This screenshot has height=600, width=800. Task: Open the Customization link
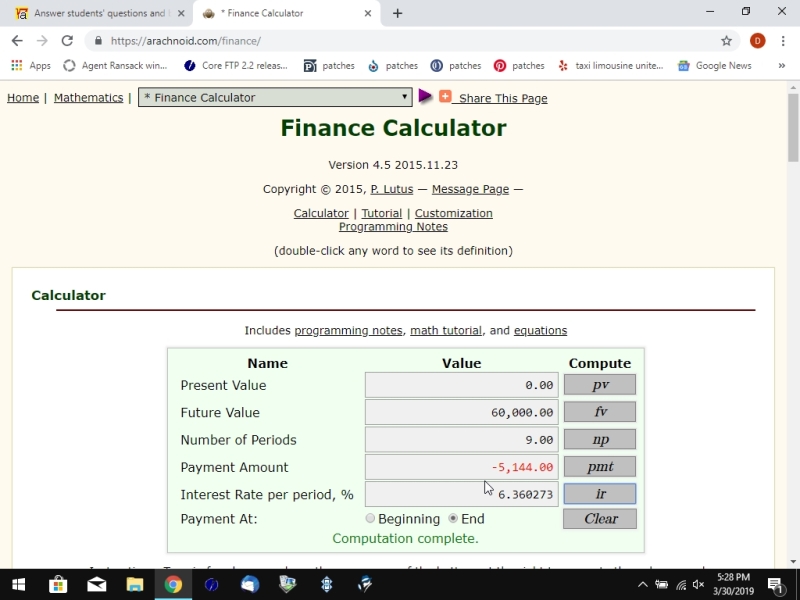(x=454, y=213)
